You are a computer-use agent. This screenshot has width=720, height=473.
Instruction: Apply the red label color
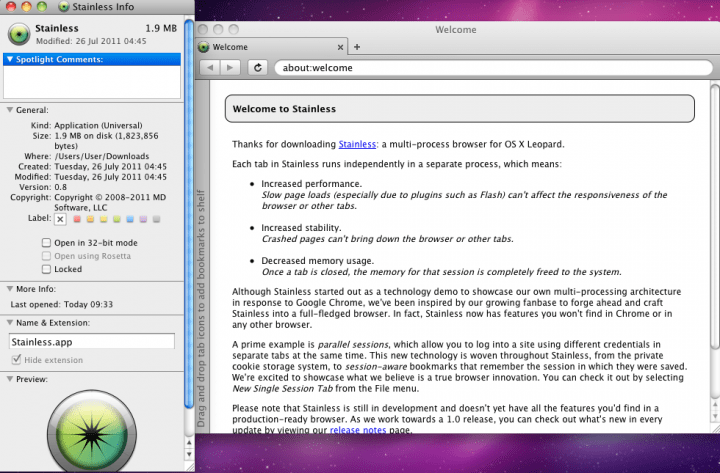[77, 219]
